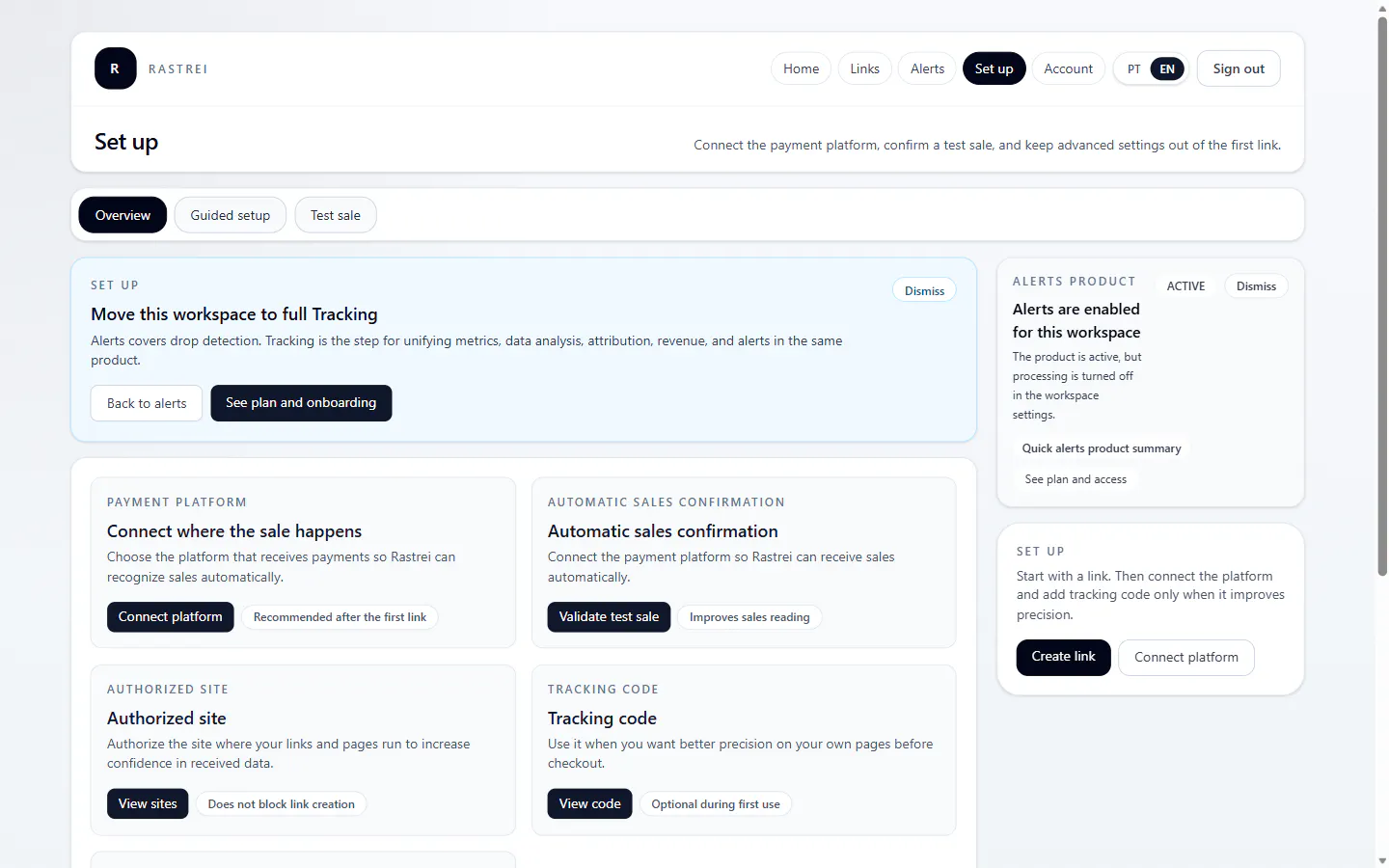Open See plan and access link
The width and height of the screenshot is (1389, 868).
[1076, 479]
